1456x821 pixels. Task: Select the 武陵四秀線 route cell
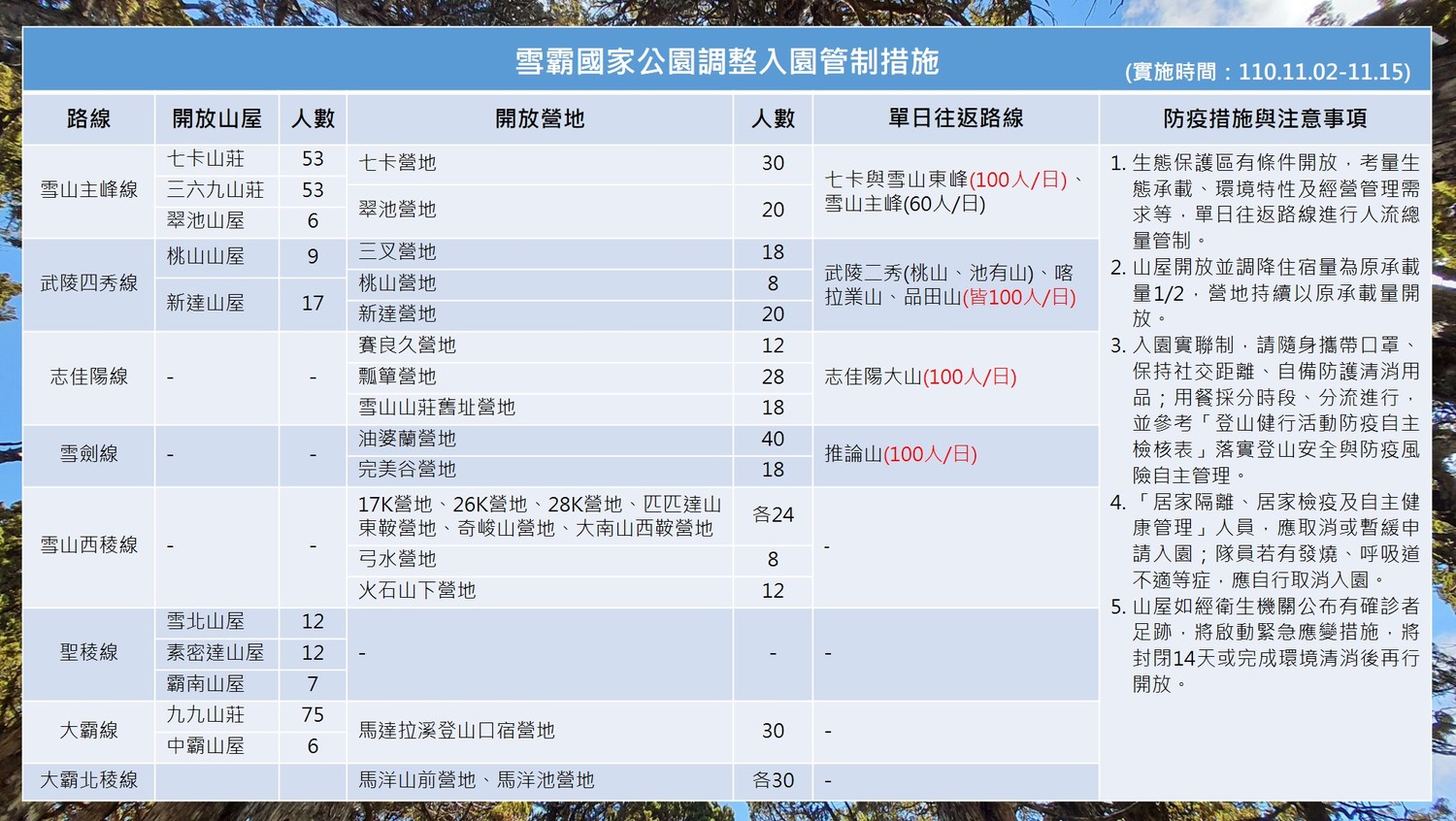coord(88,283)
